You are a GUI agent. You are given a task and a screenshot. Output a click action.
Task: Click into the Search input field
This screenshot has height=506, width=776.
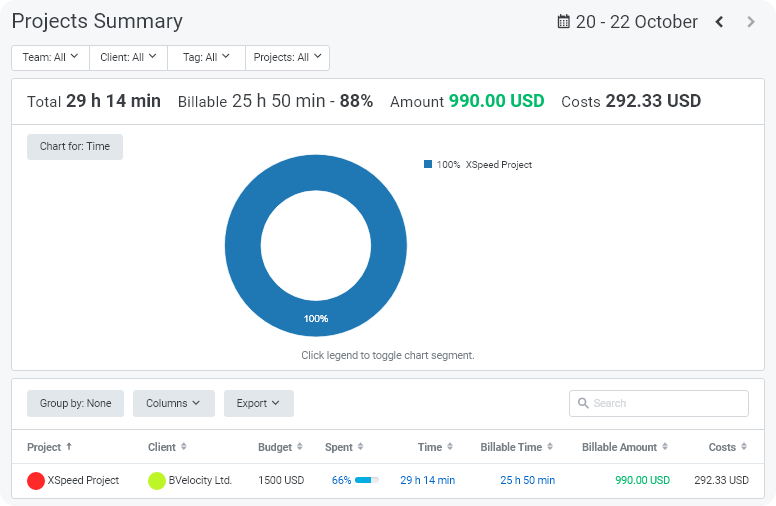coord(665,403)
